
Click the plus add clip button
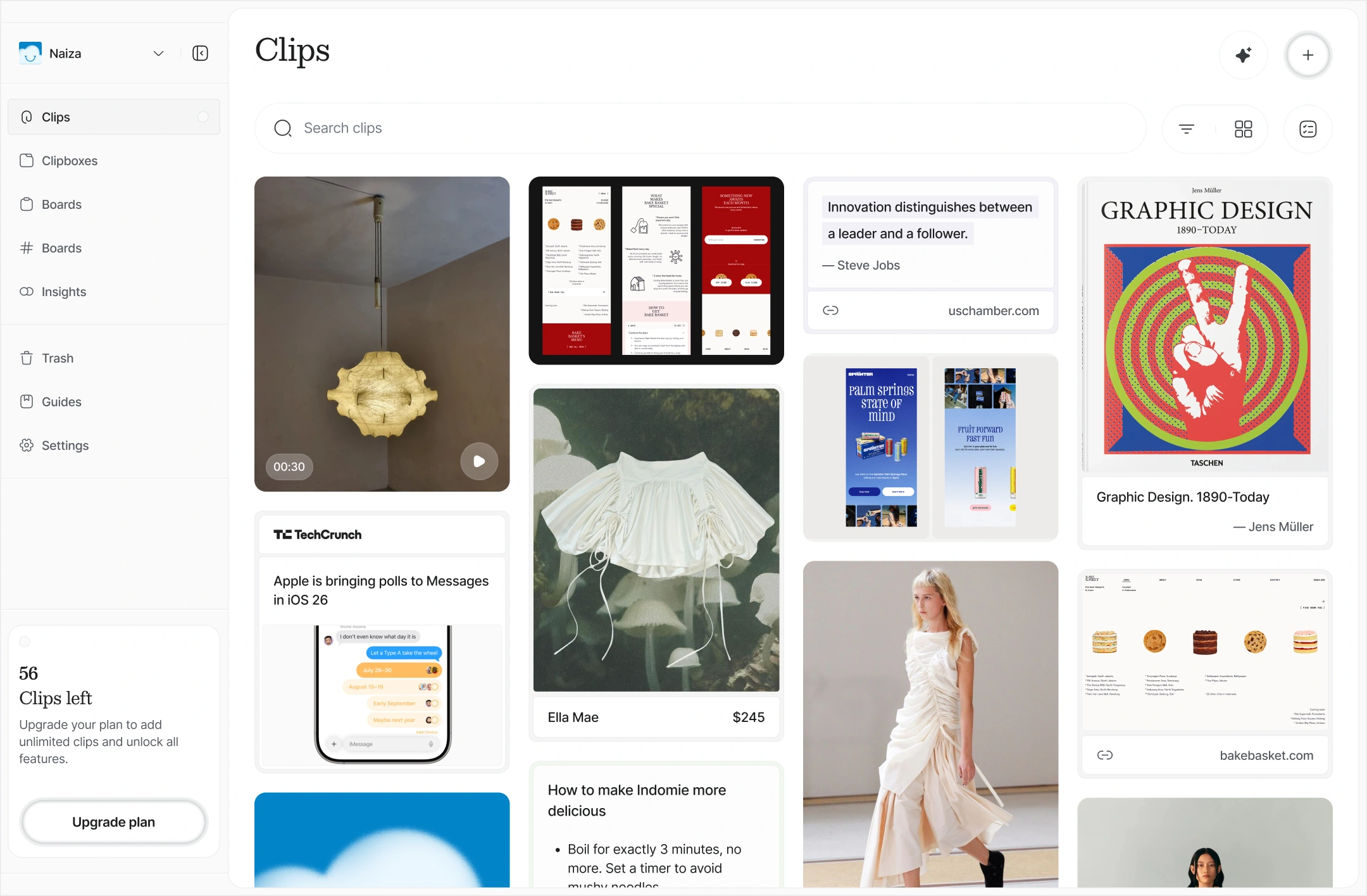point(1308,55)
